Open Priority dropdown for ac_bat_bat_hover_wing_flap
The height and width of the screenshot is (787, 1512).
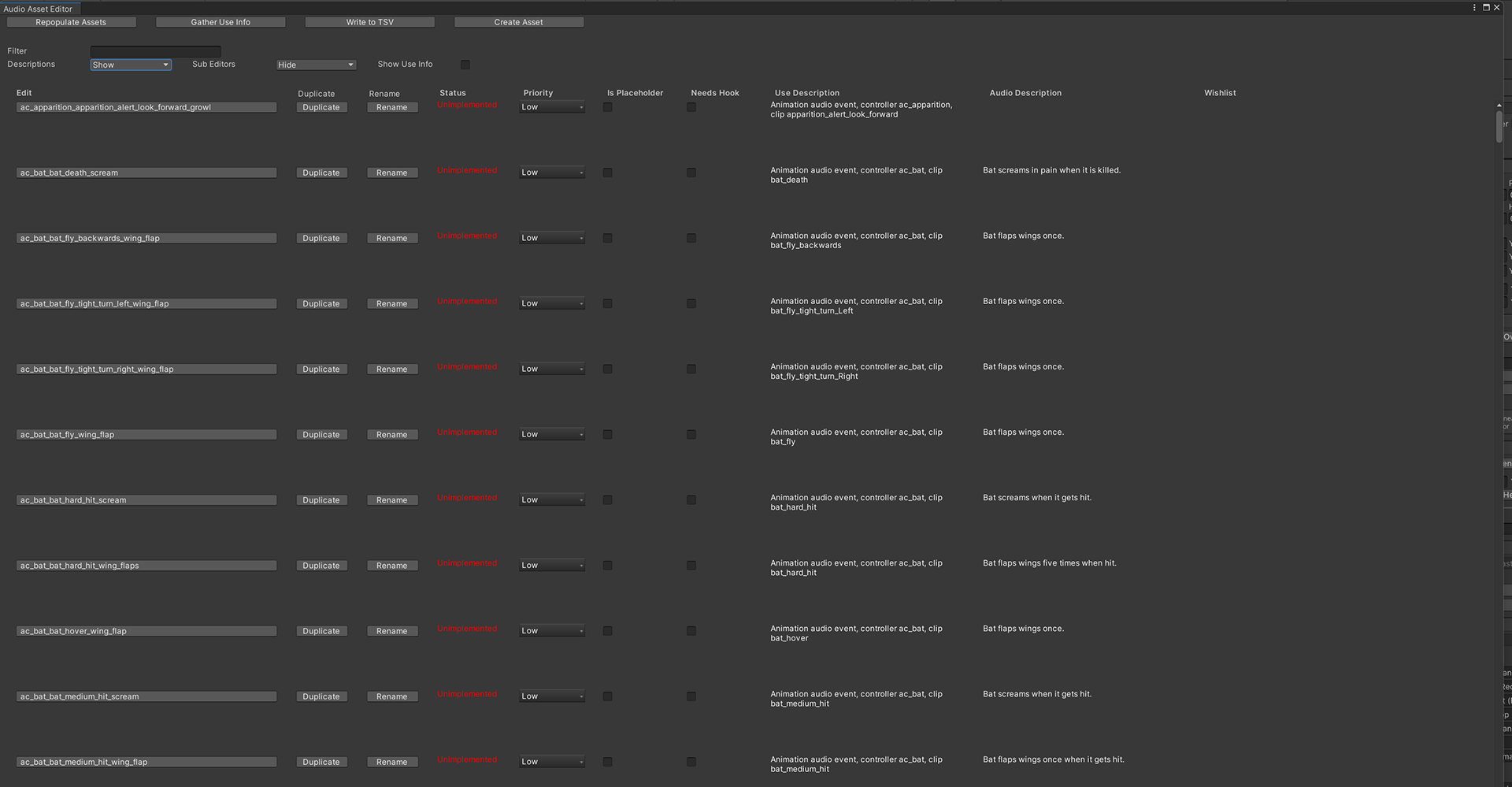(x=552, y=631)
